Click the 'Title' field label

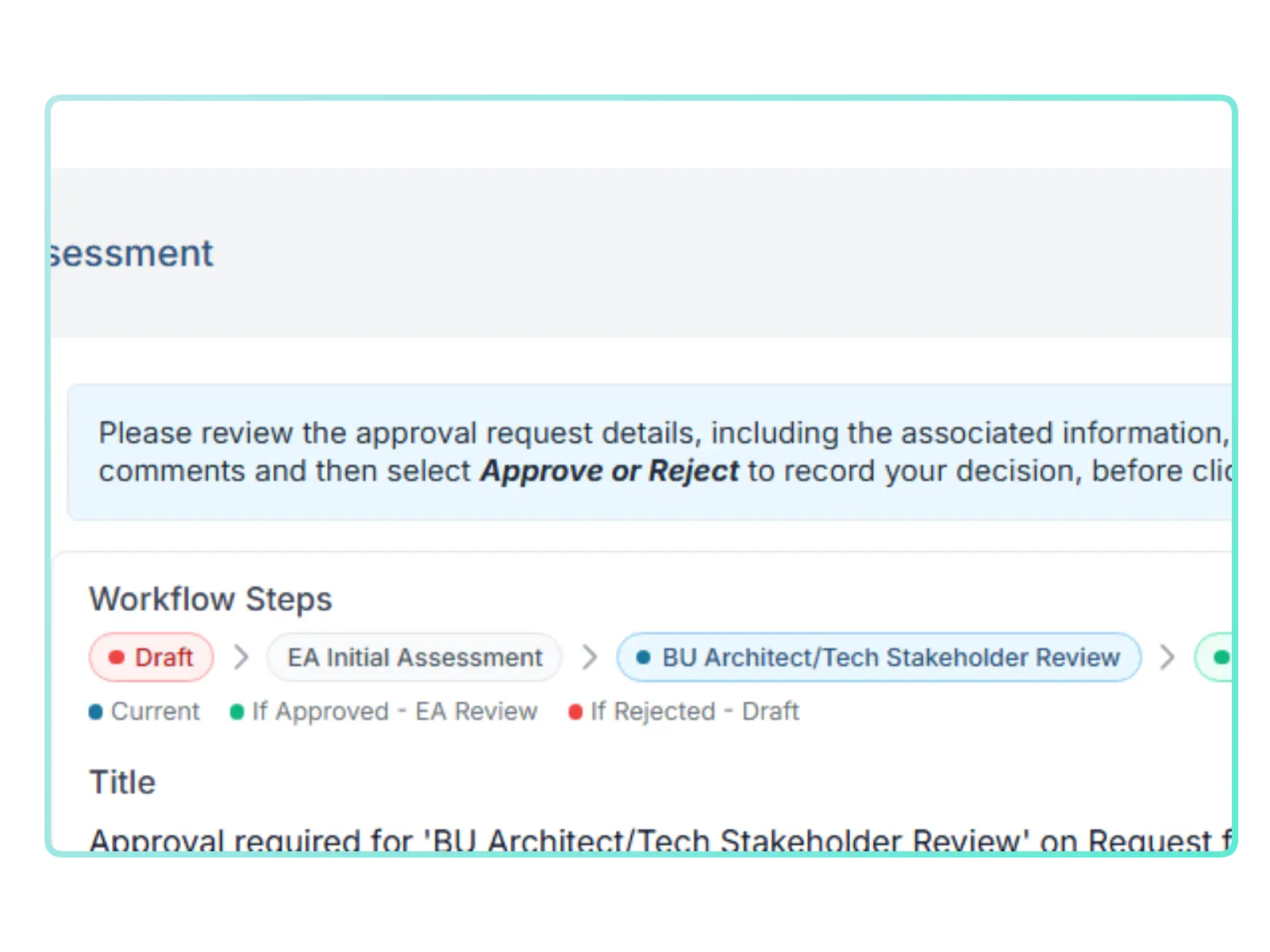tap(122, 782)
